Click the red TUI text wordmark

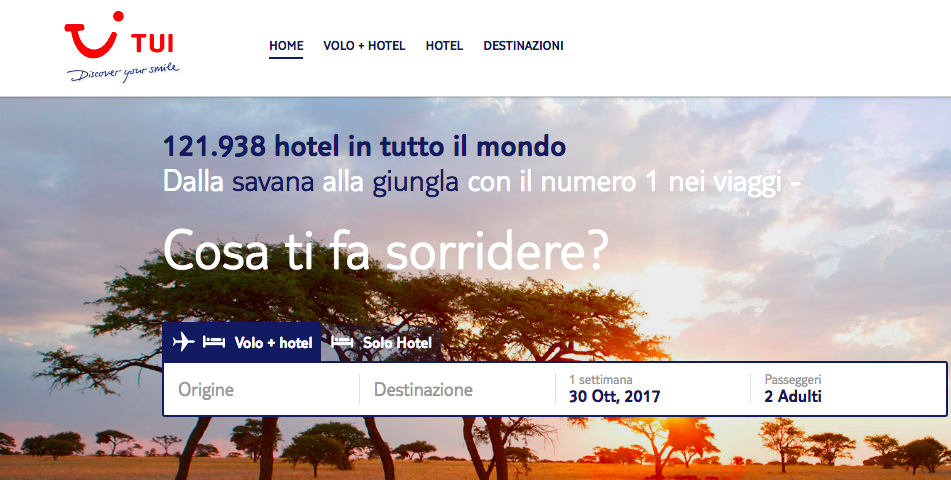152,44
